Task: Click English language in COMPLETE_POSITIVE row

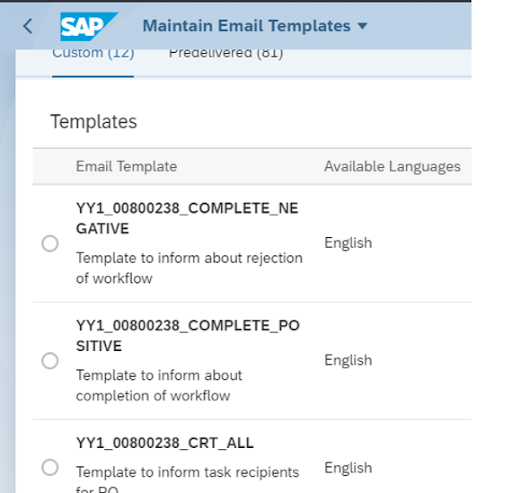Action: (348, 360)
